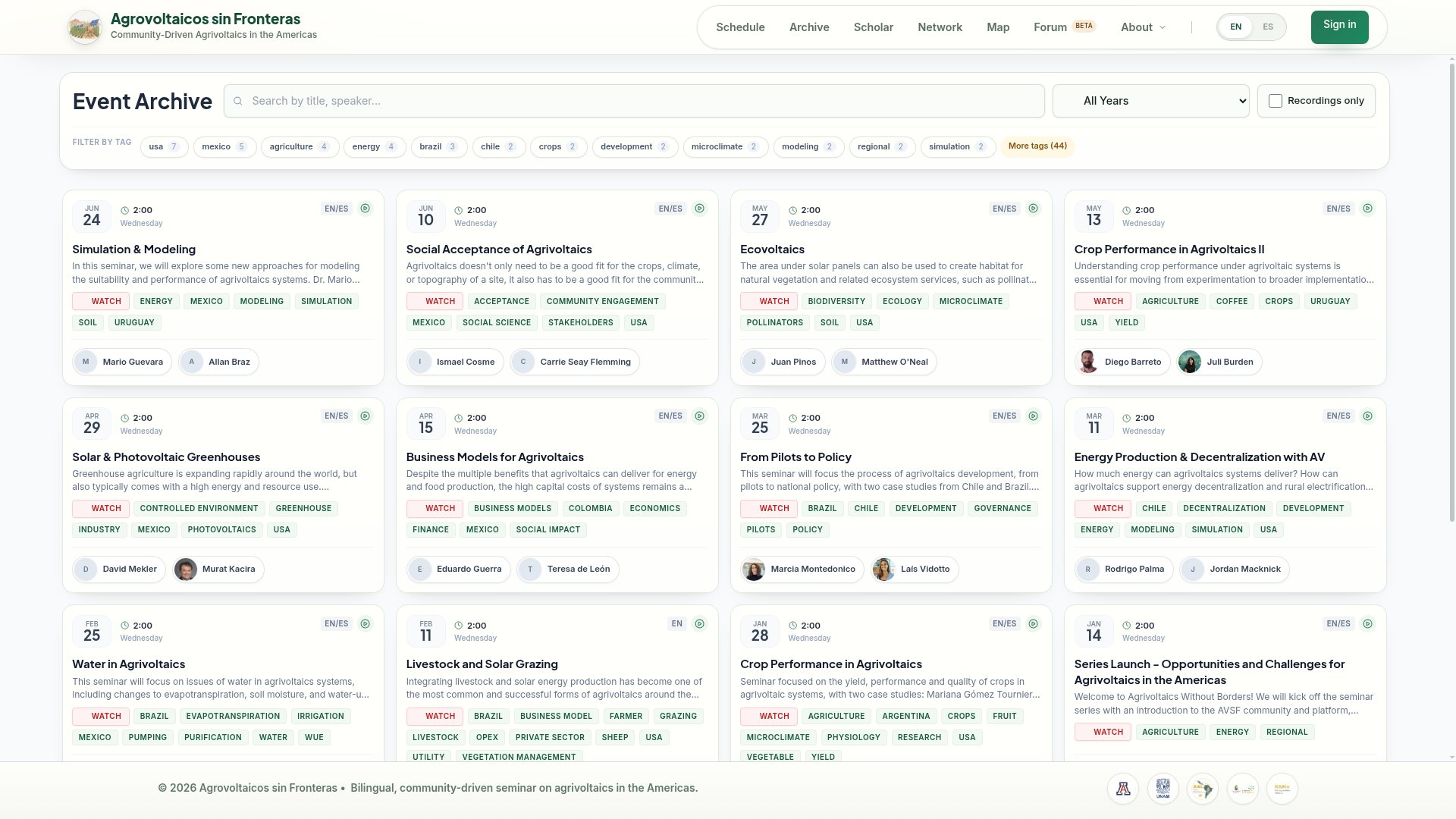Toggle the mexico tag filter
This screenshot has height=819, width=1456.
point(225,147)
